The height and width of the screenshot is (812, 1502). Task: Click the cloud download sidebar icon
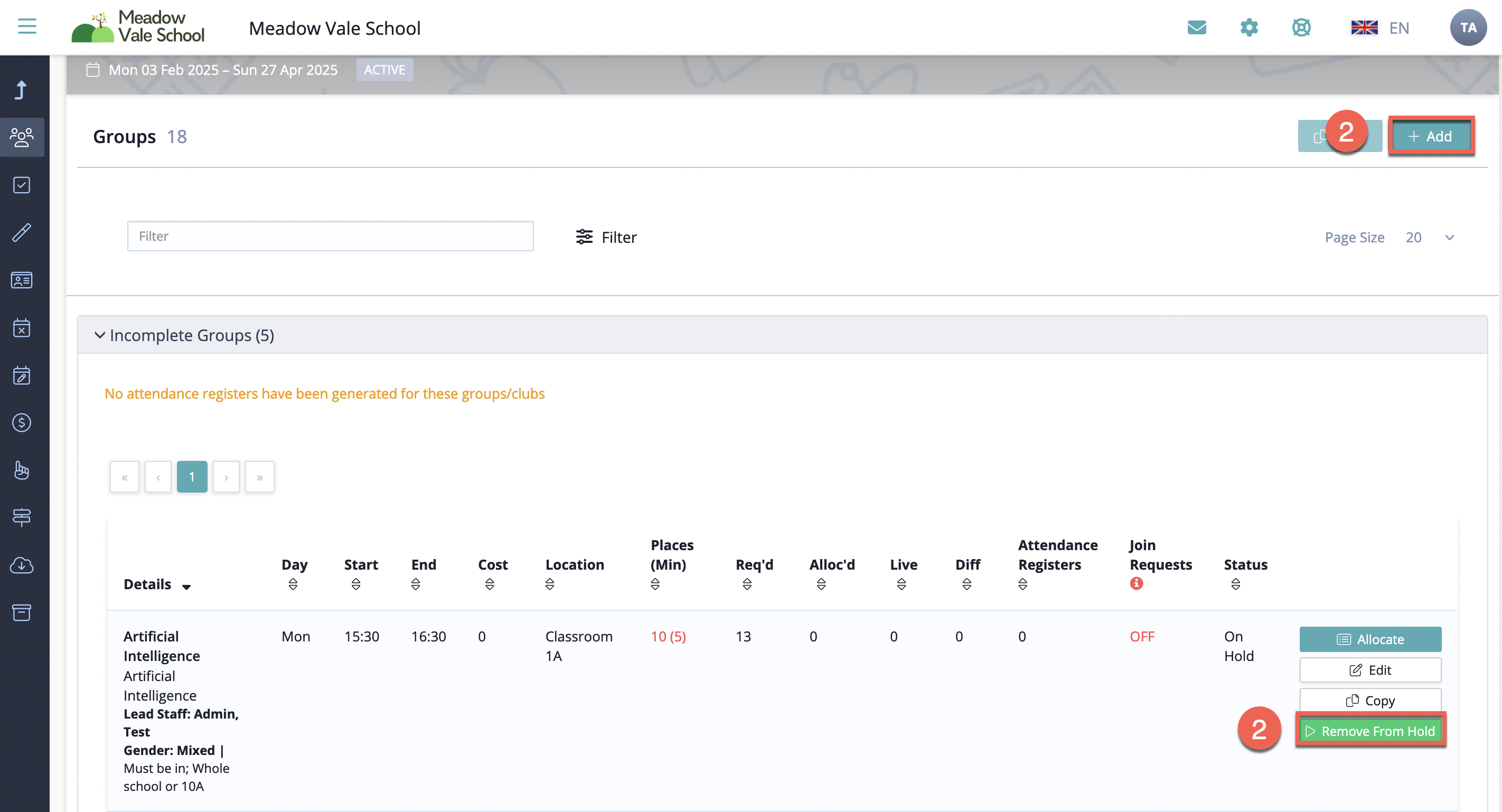tap(22, 565)
